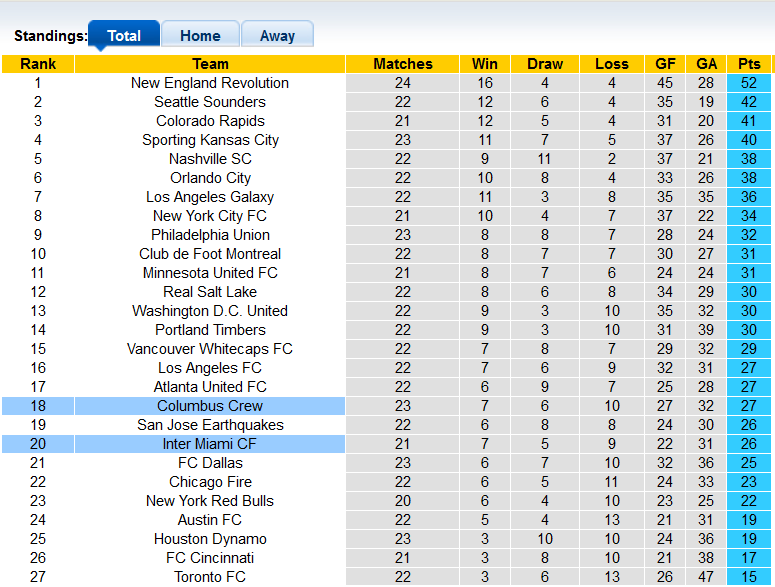Click Toronto FC in the last row
Viewport: 775px width, 587px height.
210,577
